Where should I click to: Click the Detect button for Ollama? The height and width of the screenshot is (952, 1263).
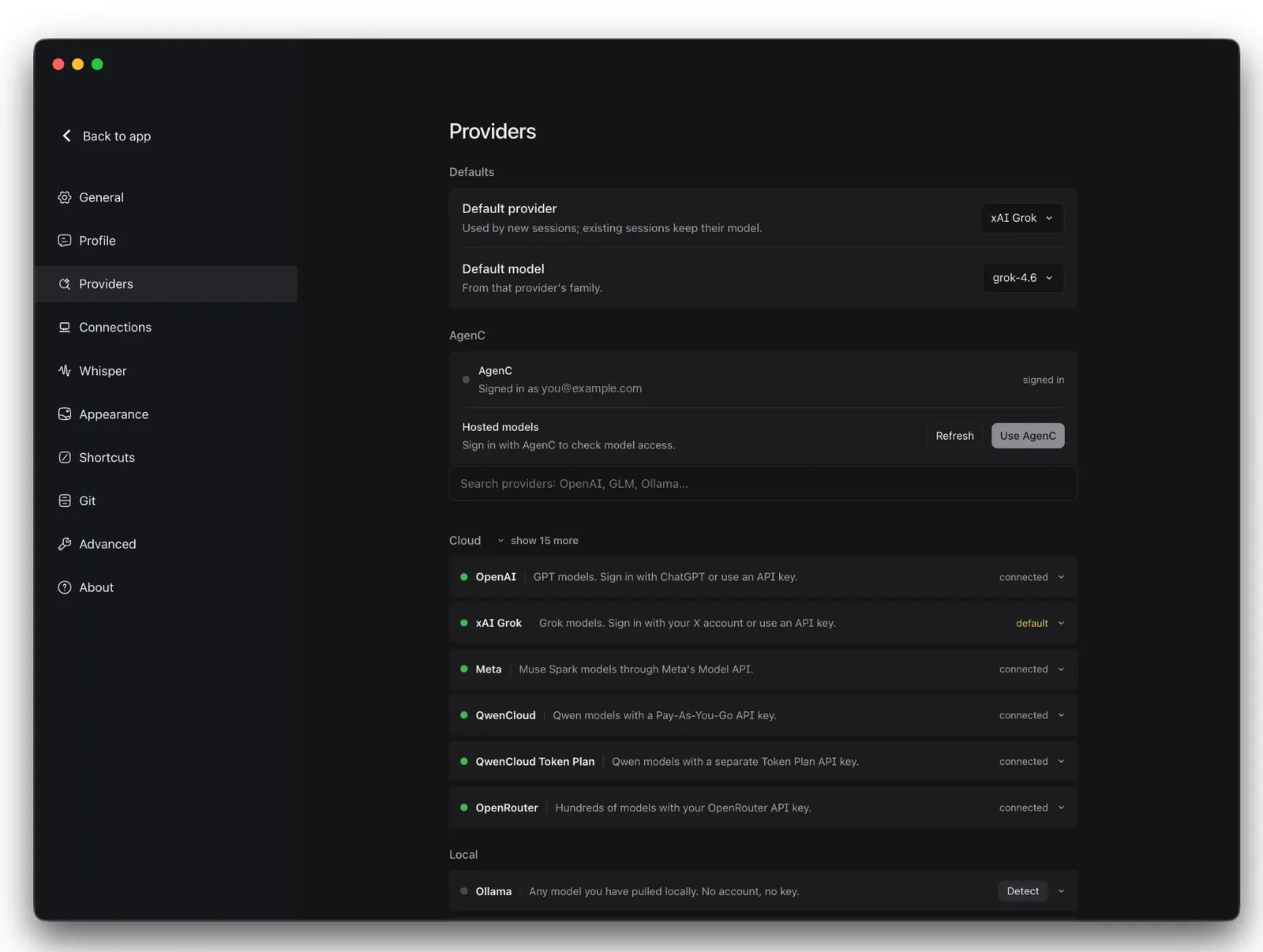1022,891
